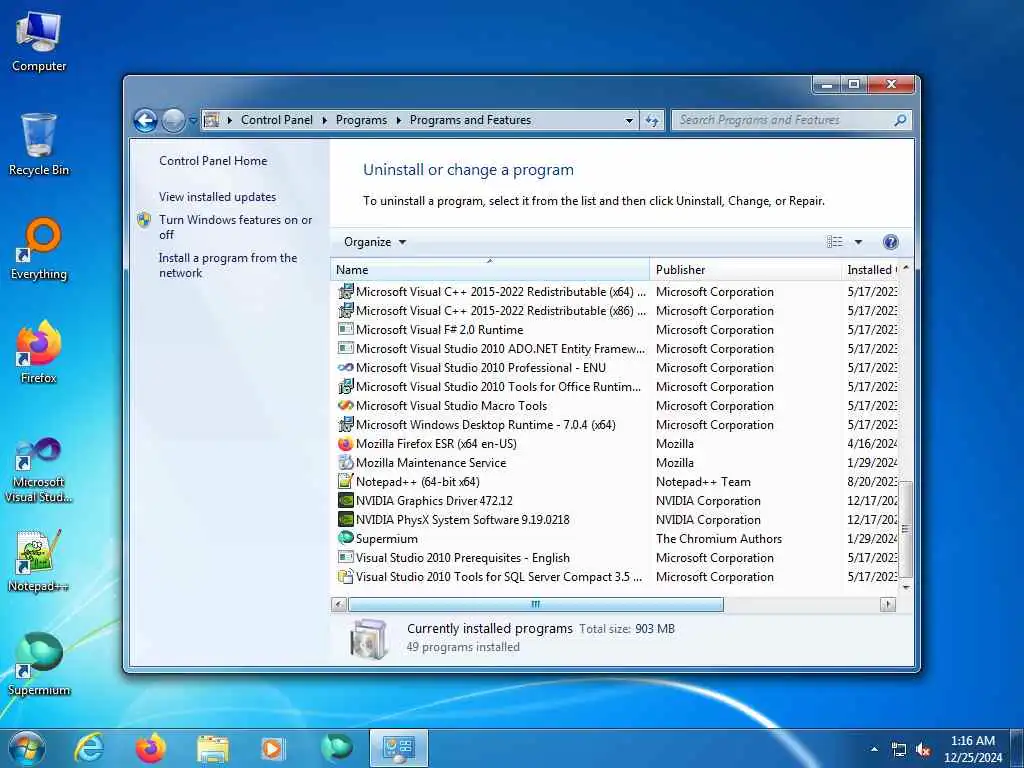Viewport: 1024px width, 768px height.
Task: Open the More view options dropdown arrow
Action: tap(858, 242)
